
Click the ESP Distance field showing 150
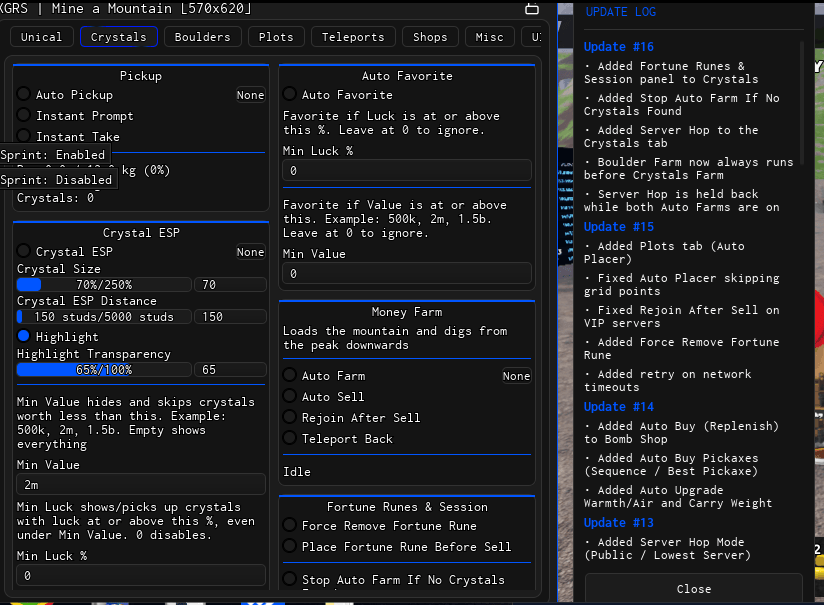pos(230,317)
